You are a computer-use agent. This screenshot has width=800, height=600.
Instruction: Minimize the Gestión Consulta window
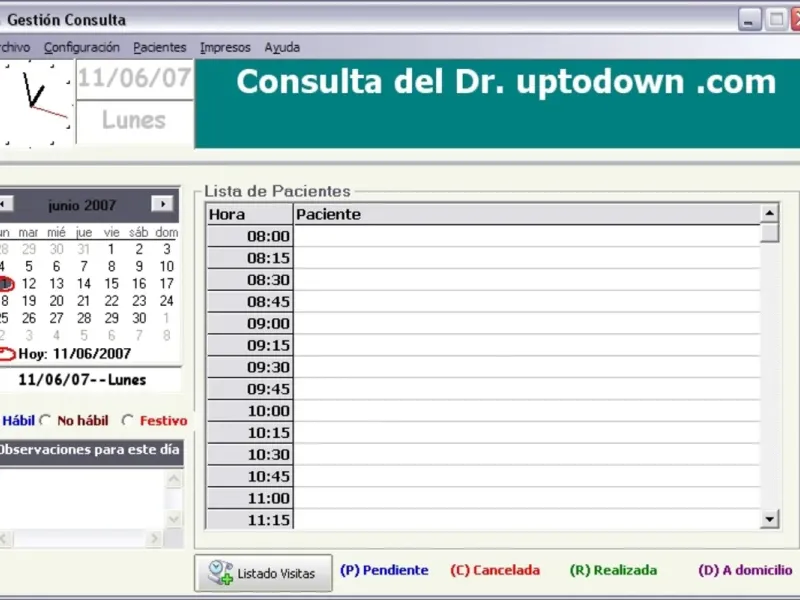coord(749,19)
